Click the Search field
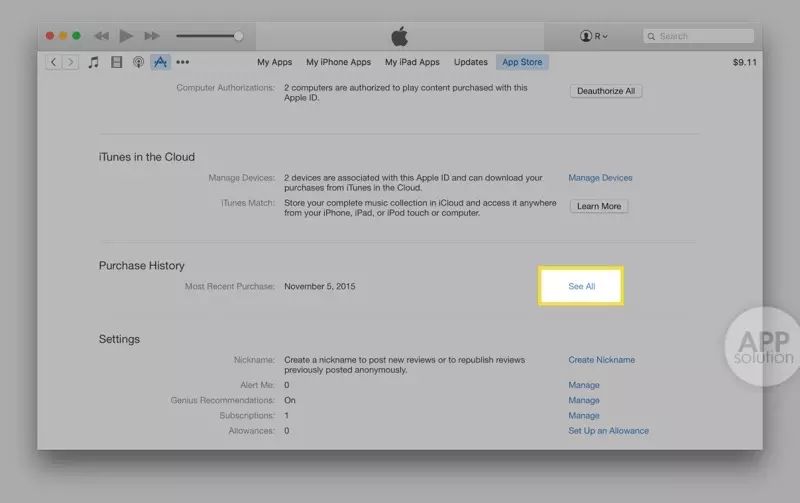This screenshot has height=503, width=800. 698,36
